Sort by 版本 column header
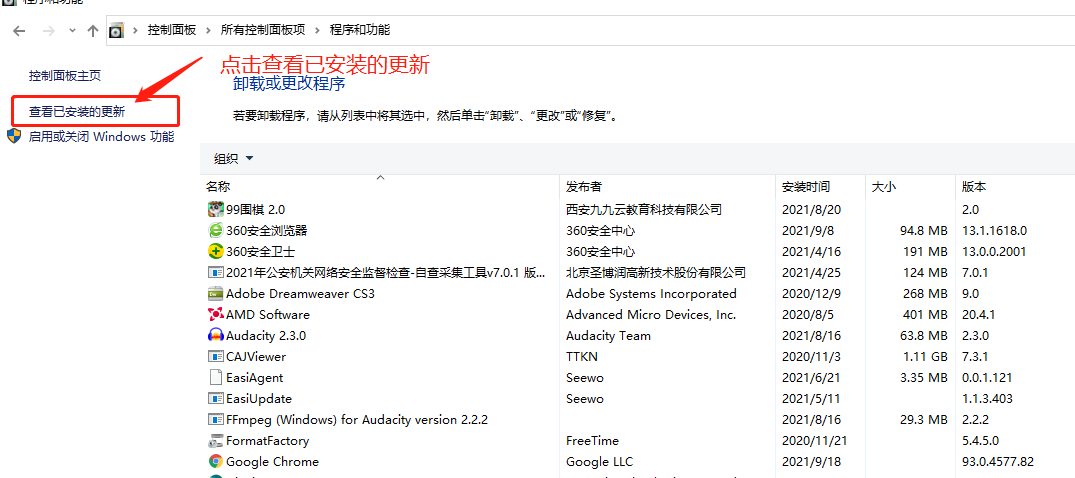Viewport: 1075px width, 478px height. coord(974,187)
